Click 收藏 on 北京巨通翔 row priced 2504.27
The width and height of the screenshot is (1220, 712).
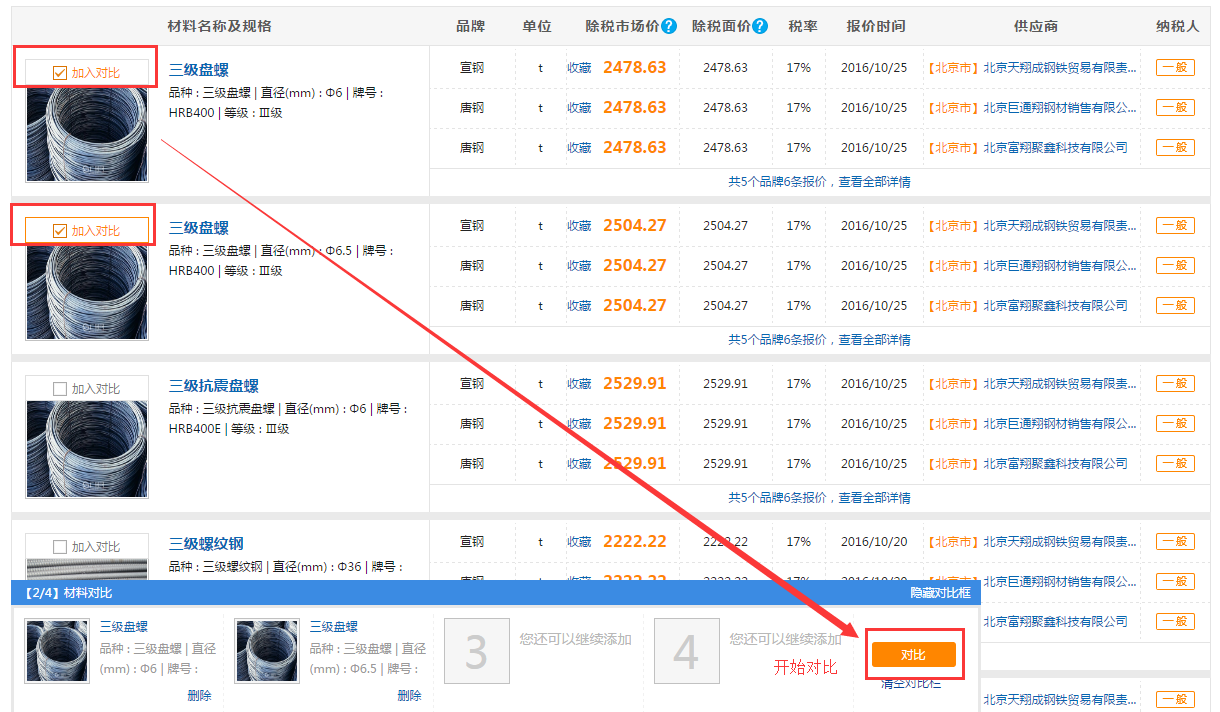(579, 266)
